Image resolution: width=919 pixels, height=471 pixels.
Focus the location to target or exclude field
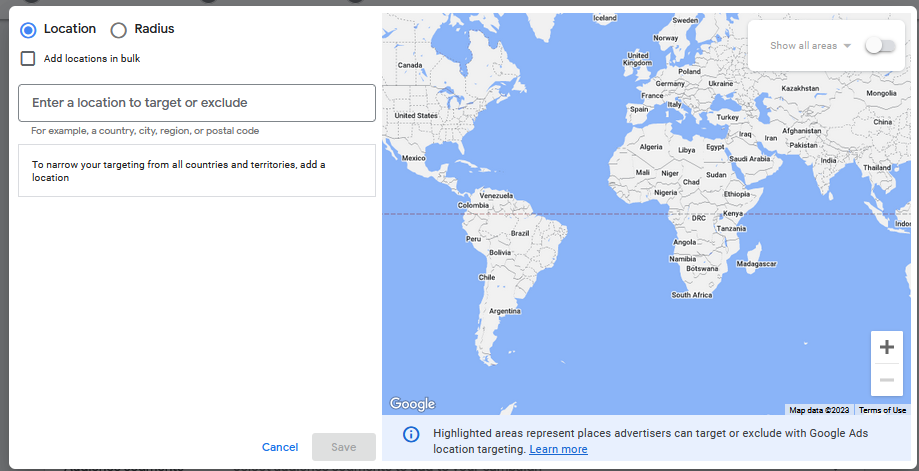pyautogui.click(x=197, y=103)
